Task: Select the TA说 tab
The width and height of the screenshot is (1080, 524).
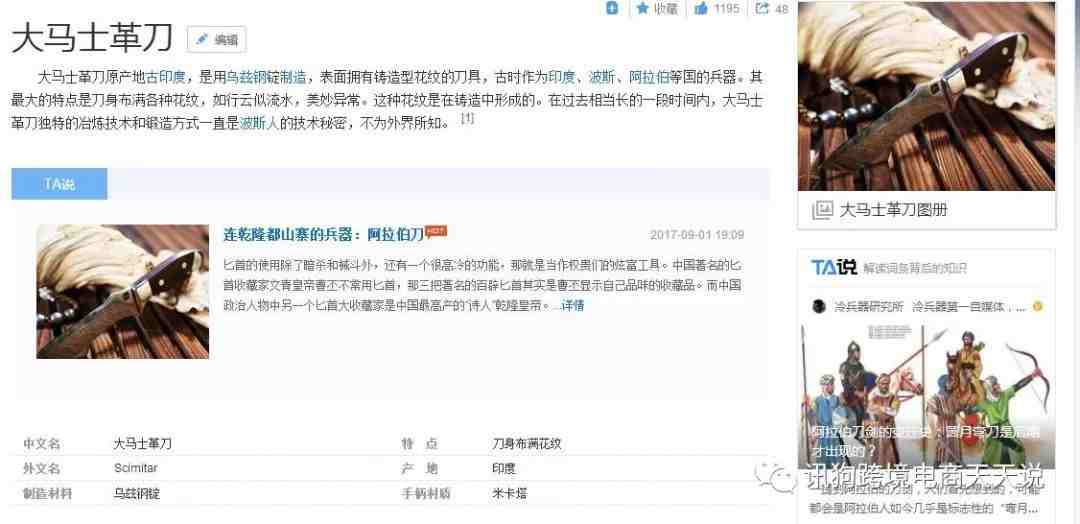Action: coord(59,184)
